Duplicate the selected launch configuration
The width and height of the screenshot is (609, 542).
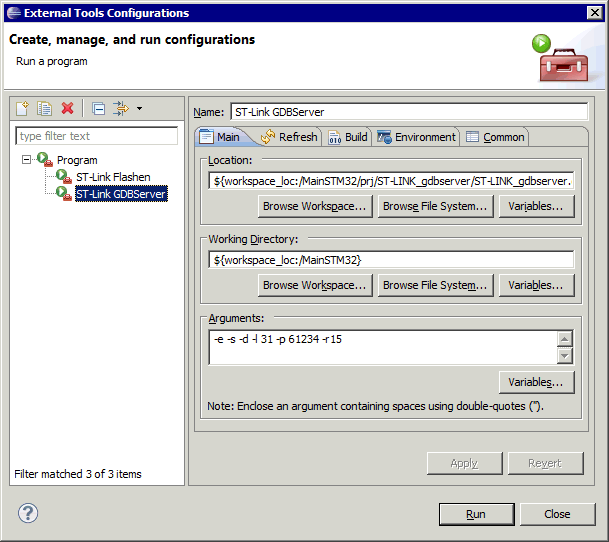click(44, 108)
